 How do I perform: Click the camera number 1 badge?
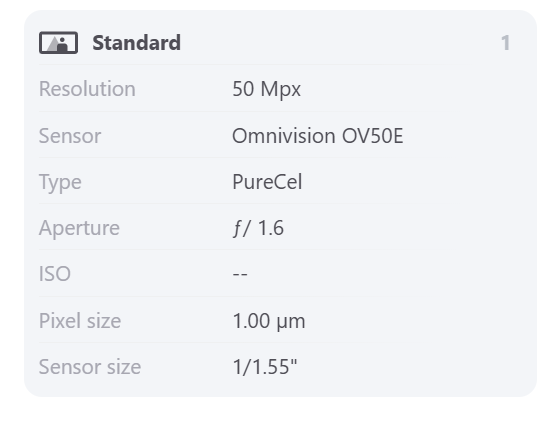tap(505, 43)
